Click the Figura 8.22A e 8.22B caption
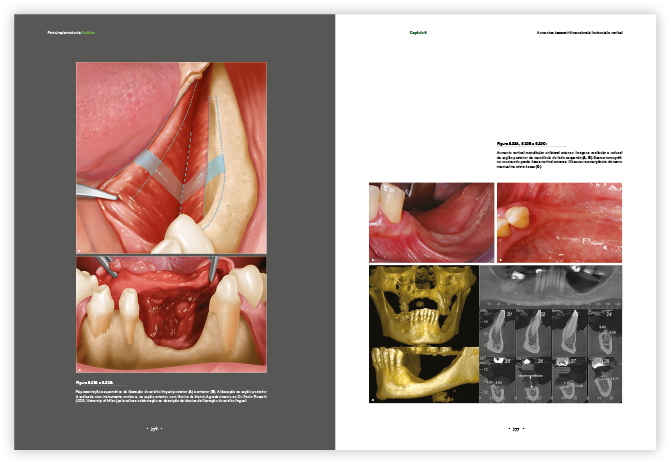 103,381
